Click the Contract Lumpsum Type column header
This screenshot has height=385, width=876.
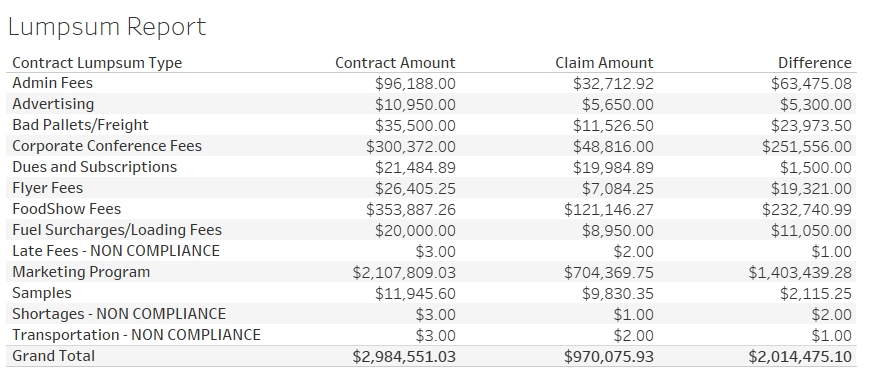pos(97,63)
